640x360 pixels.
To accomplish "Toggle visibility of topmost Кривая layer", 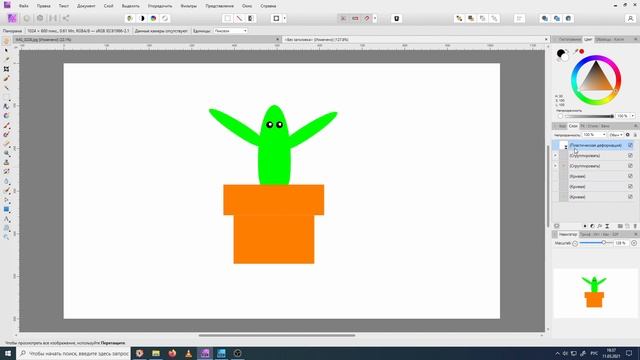I will 630,176.
